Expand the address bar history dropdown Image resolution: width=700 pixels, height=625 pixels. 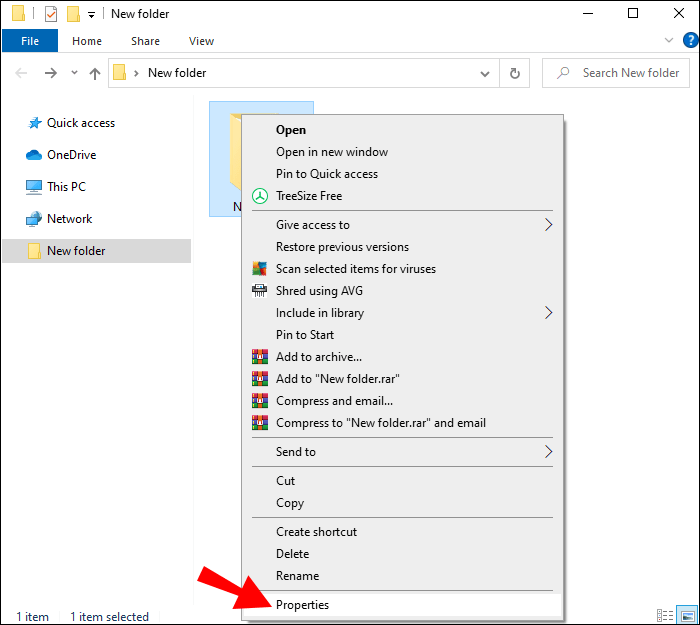point(485,74)
